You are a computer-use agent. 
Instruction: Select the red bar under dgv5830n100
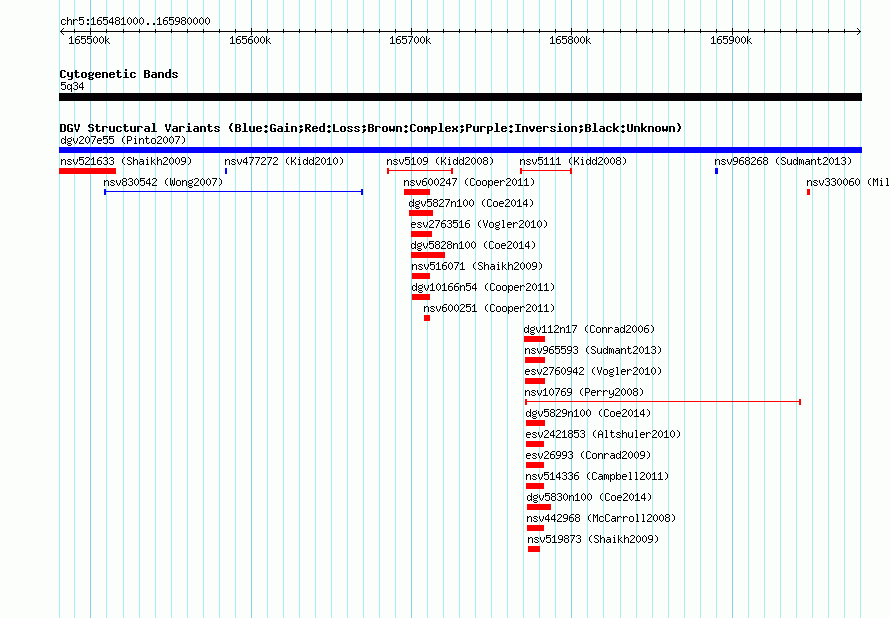coord(539,507)
